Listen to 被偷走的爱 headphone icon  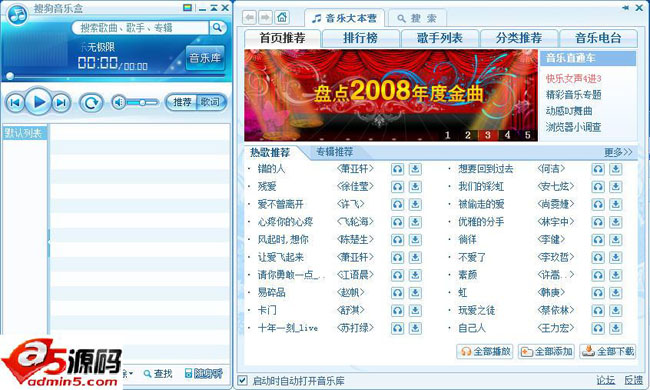point(598,204)
